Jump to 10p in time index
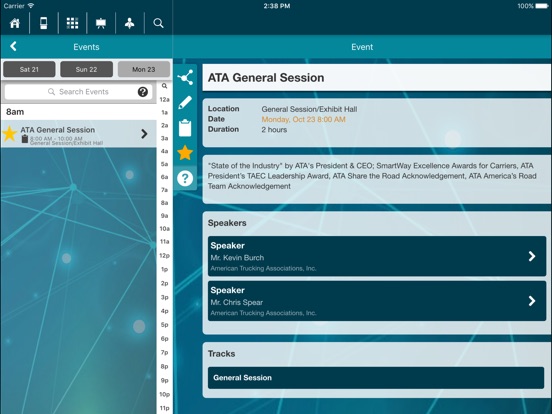This screenshot has height=414, width=552. [164, 394]
